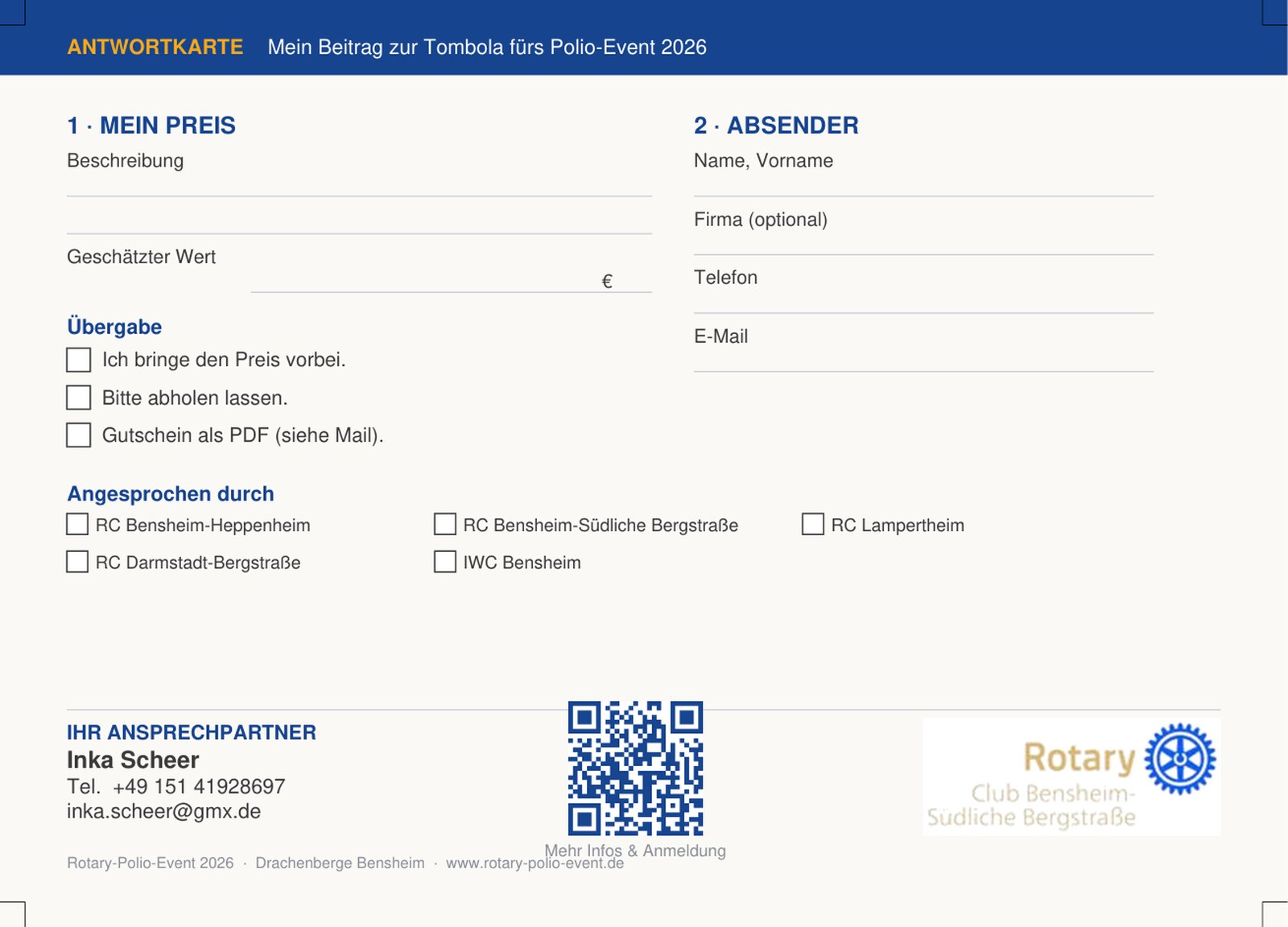Select 'Gutschein als PDF' checkbox
This screenshot has width=1288, height=927.
tap(78, 435)
